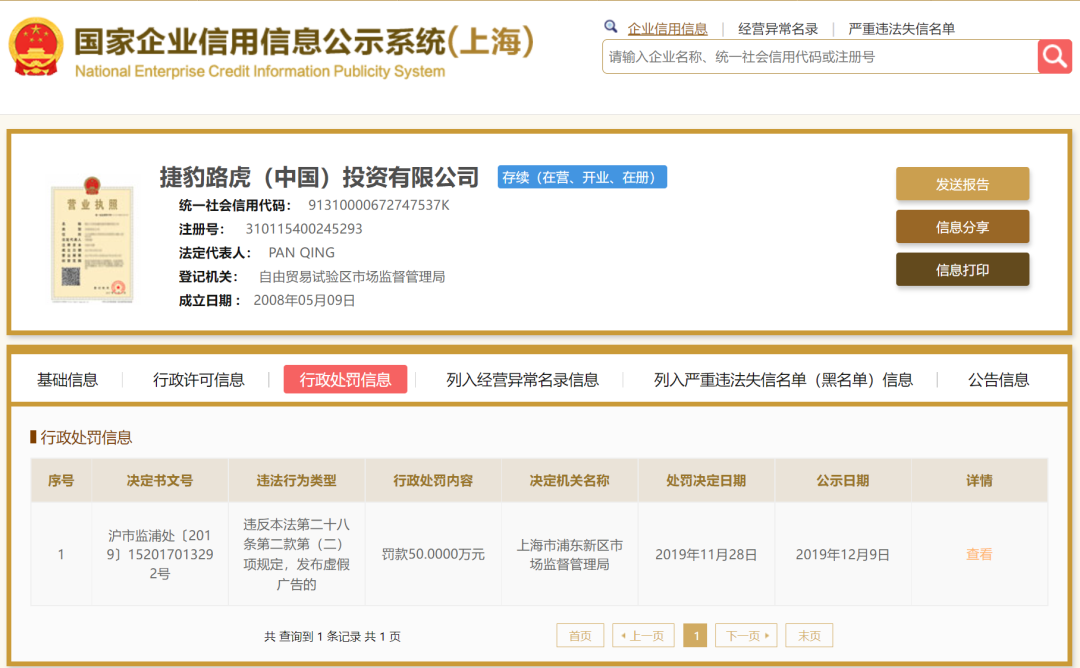Click the 序号 column header

tap(61, 481)
